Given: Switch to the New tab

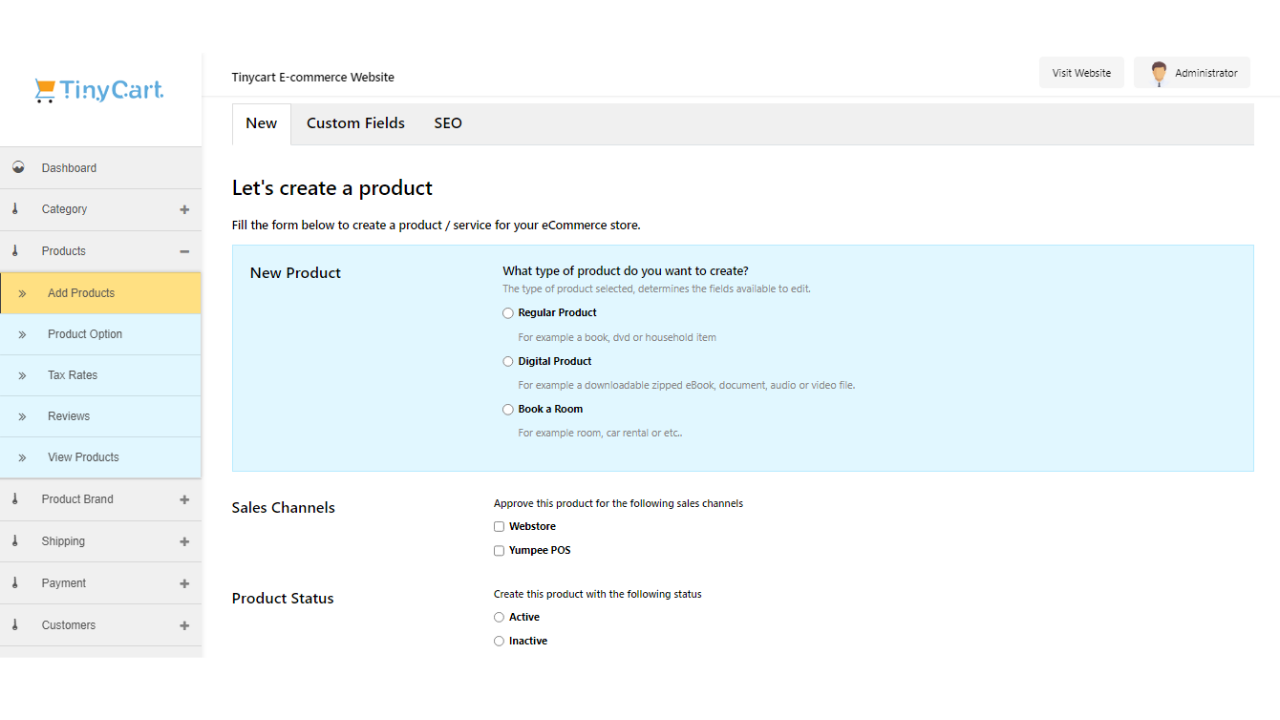Looking at the screenshot, I should (x=261, y=123).
